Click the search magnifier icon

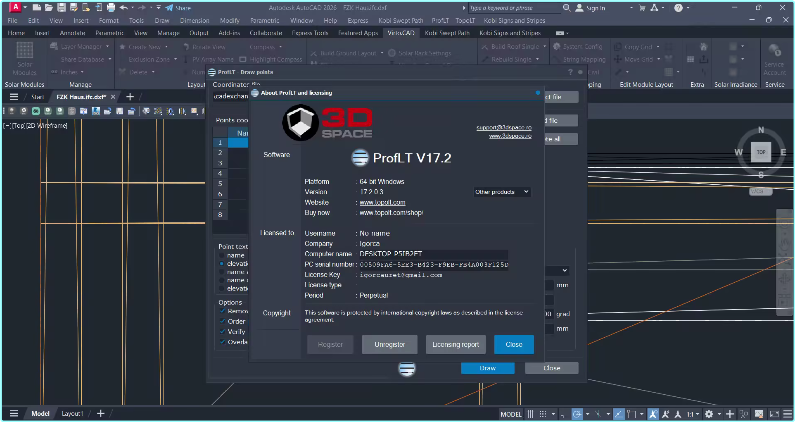point(567,8)
